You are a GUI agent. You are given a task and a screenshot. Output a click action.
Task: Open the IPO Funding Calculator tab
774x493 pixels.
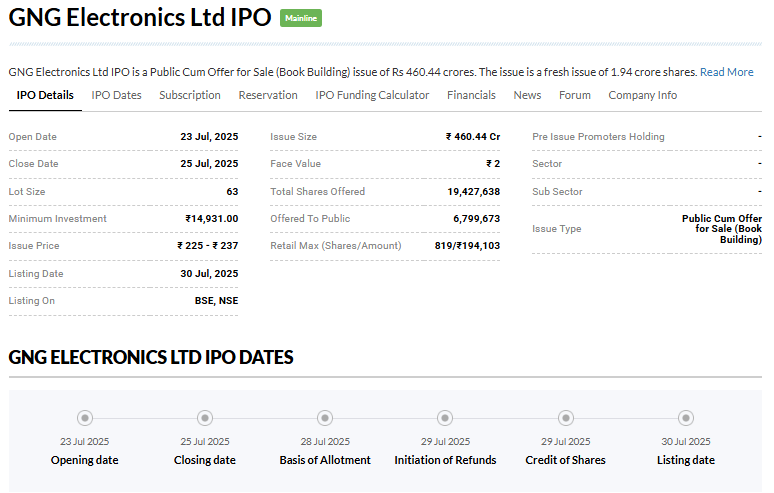[x=372, y=95]
